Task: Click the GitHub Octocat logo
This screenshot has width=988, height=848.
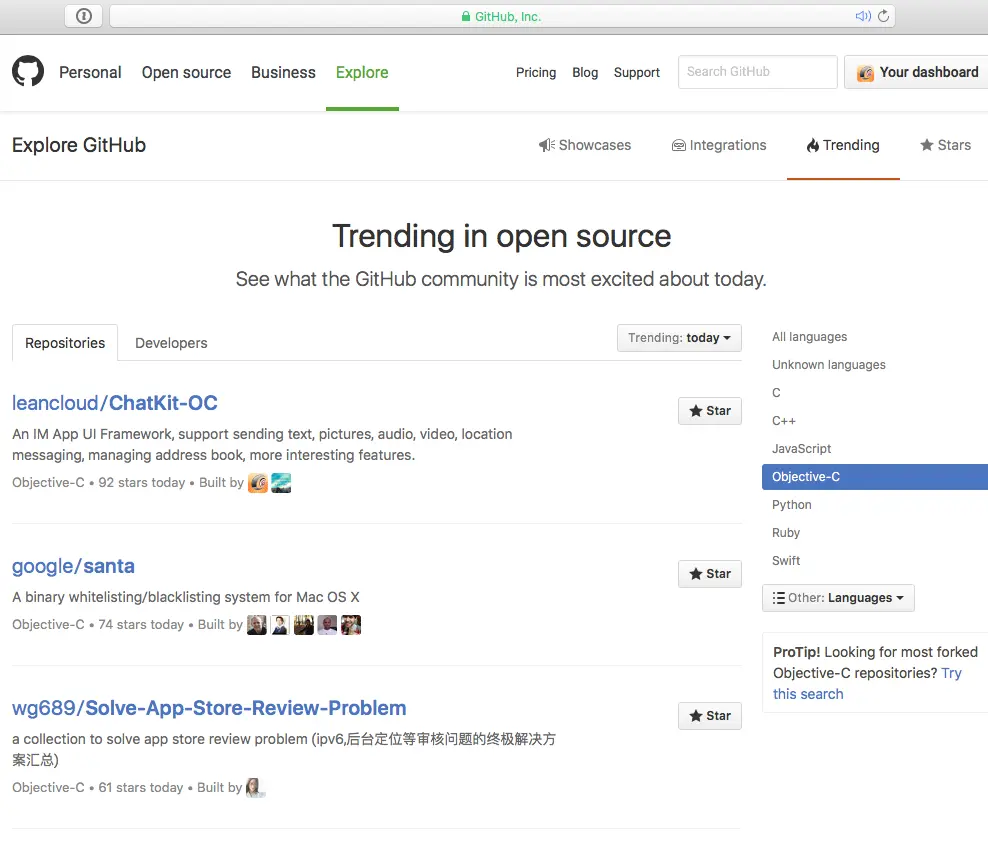Action: pos(28,71)
